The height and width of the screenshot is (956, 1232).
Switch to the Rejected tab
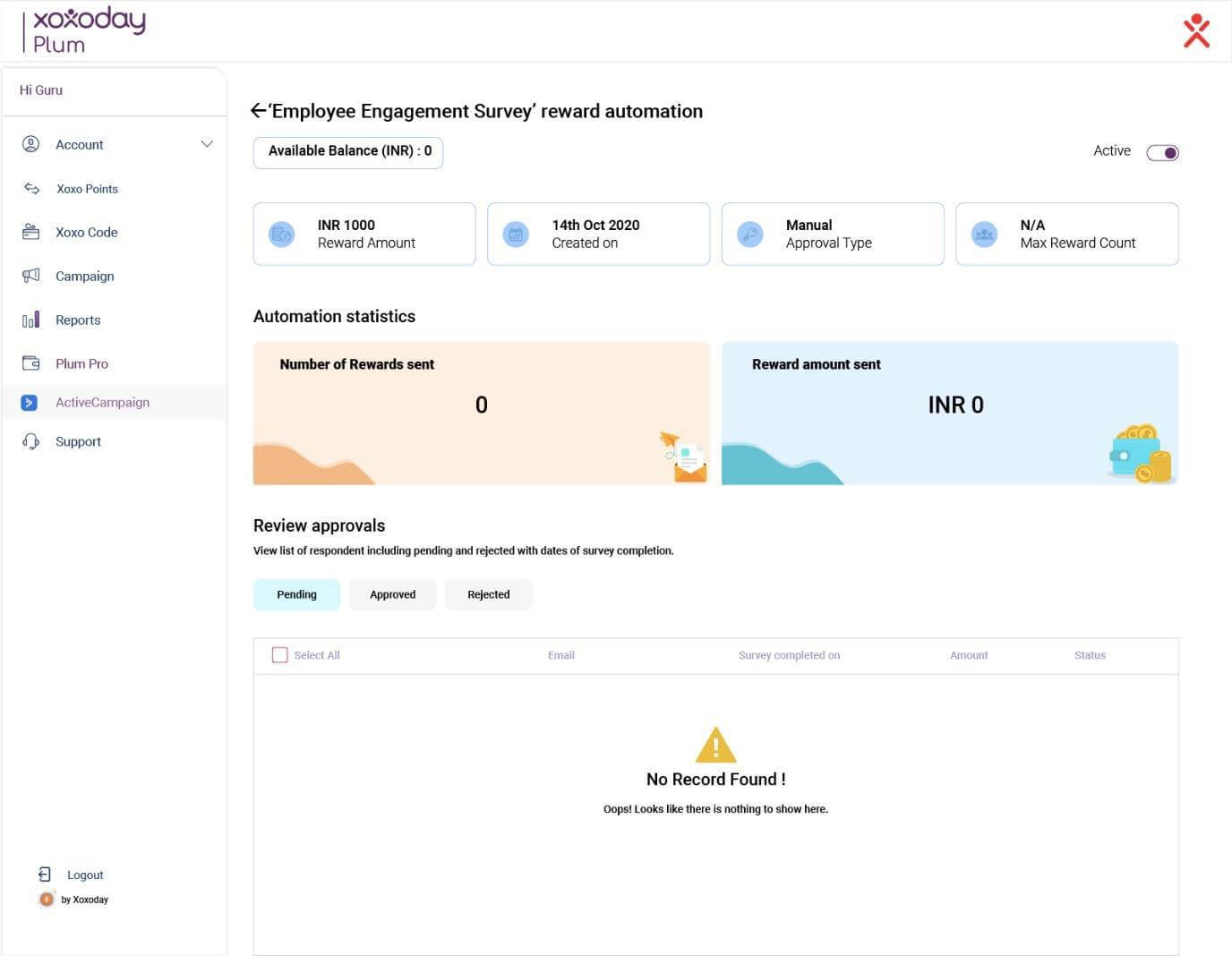pos(488,594)
